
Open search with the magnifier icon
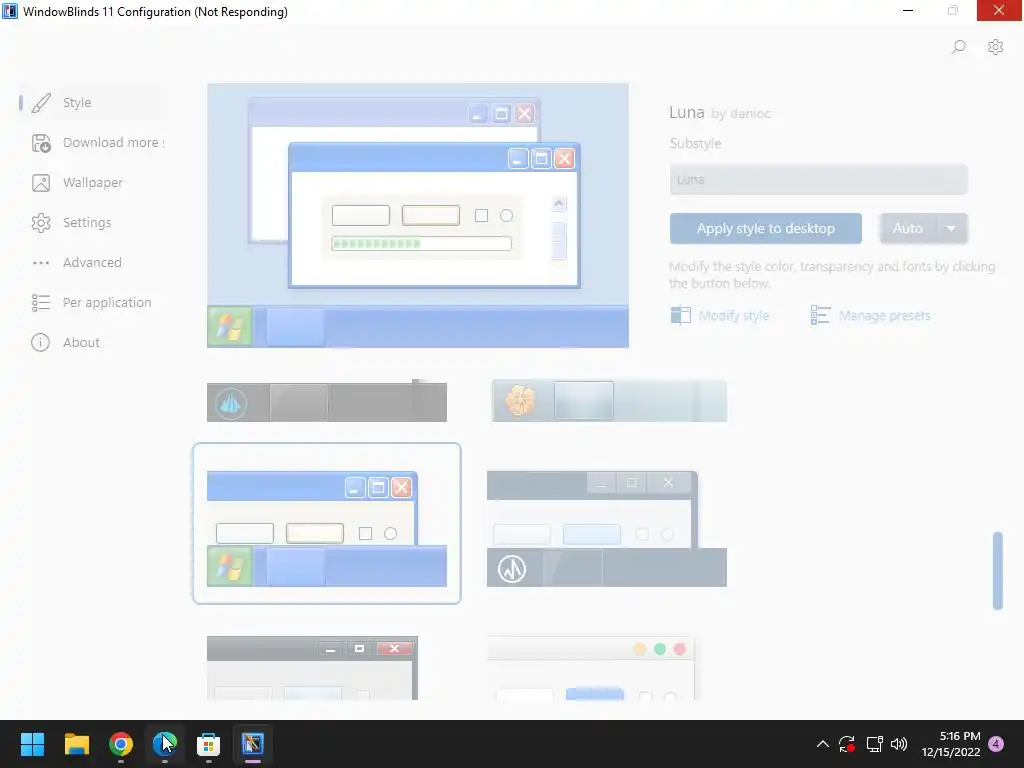[959, 47]
